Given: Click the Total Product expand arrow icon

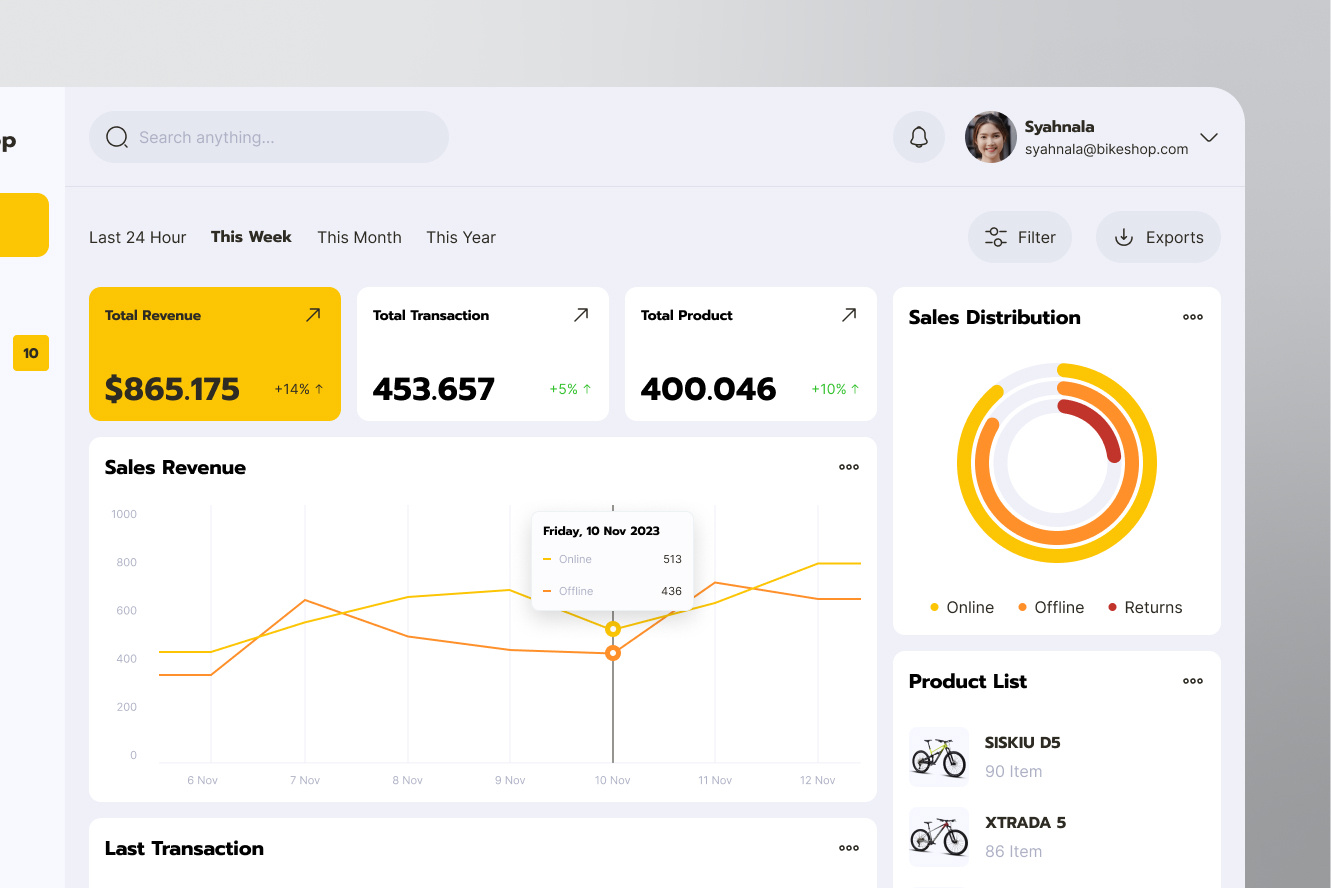Looking at the screenshot, I should (x=849, y=314).
